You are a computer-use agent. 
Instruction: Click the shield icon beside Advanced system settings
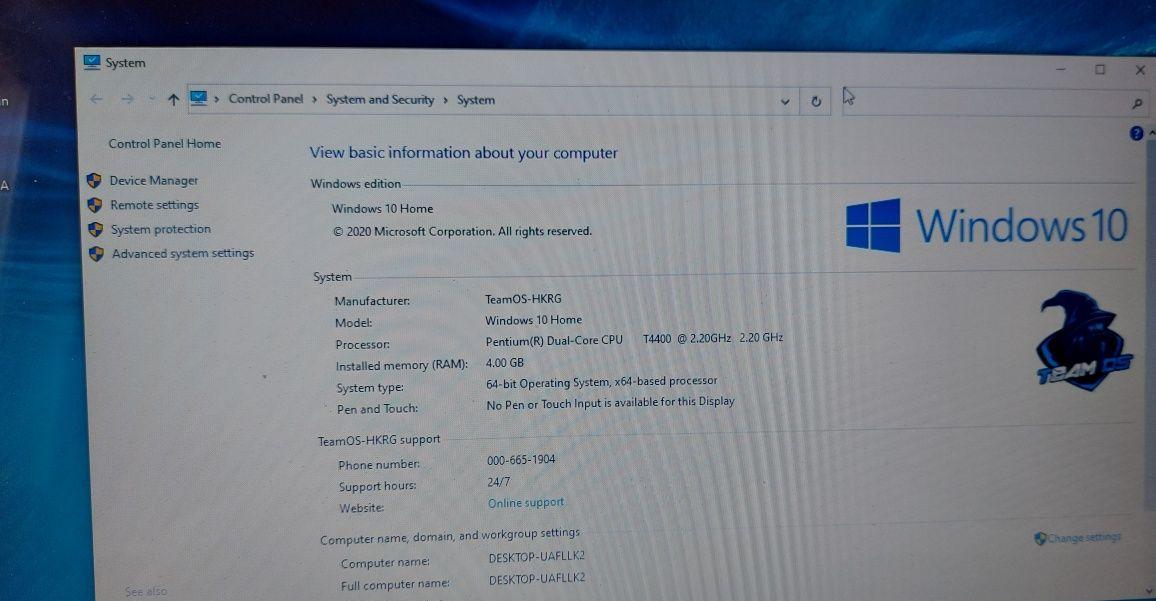coord(96,254)
